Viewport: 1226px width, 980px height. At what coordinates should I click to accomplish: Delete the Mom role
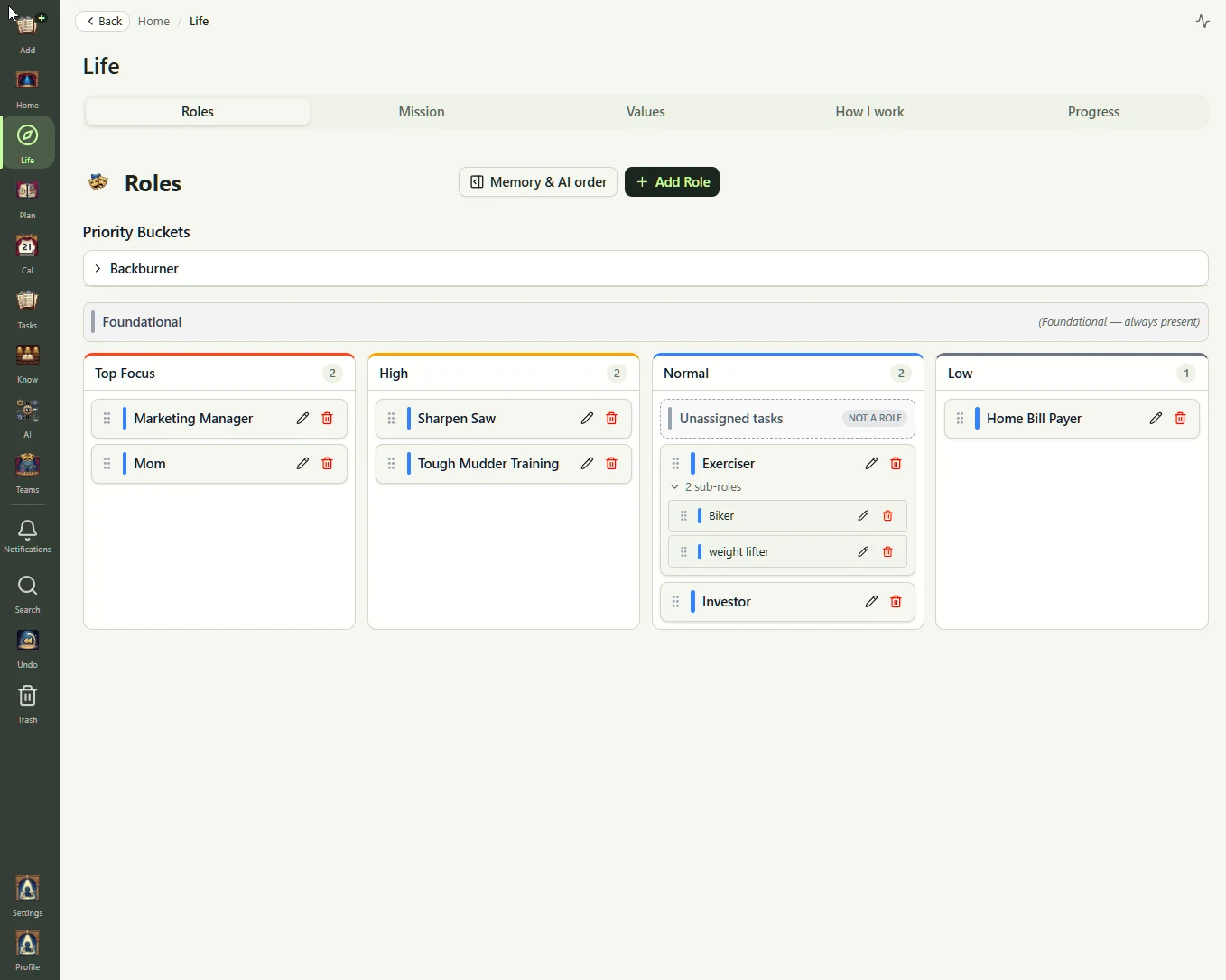click(x=327, y=463)
